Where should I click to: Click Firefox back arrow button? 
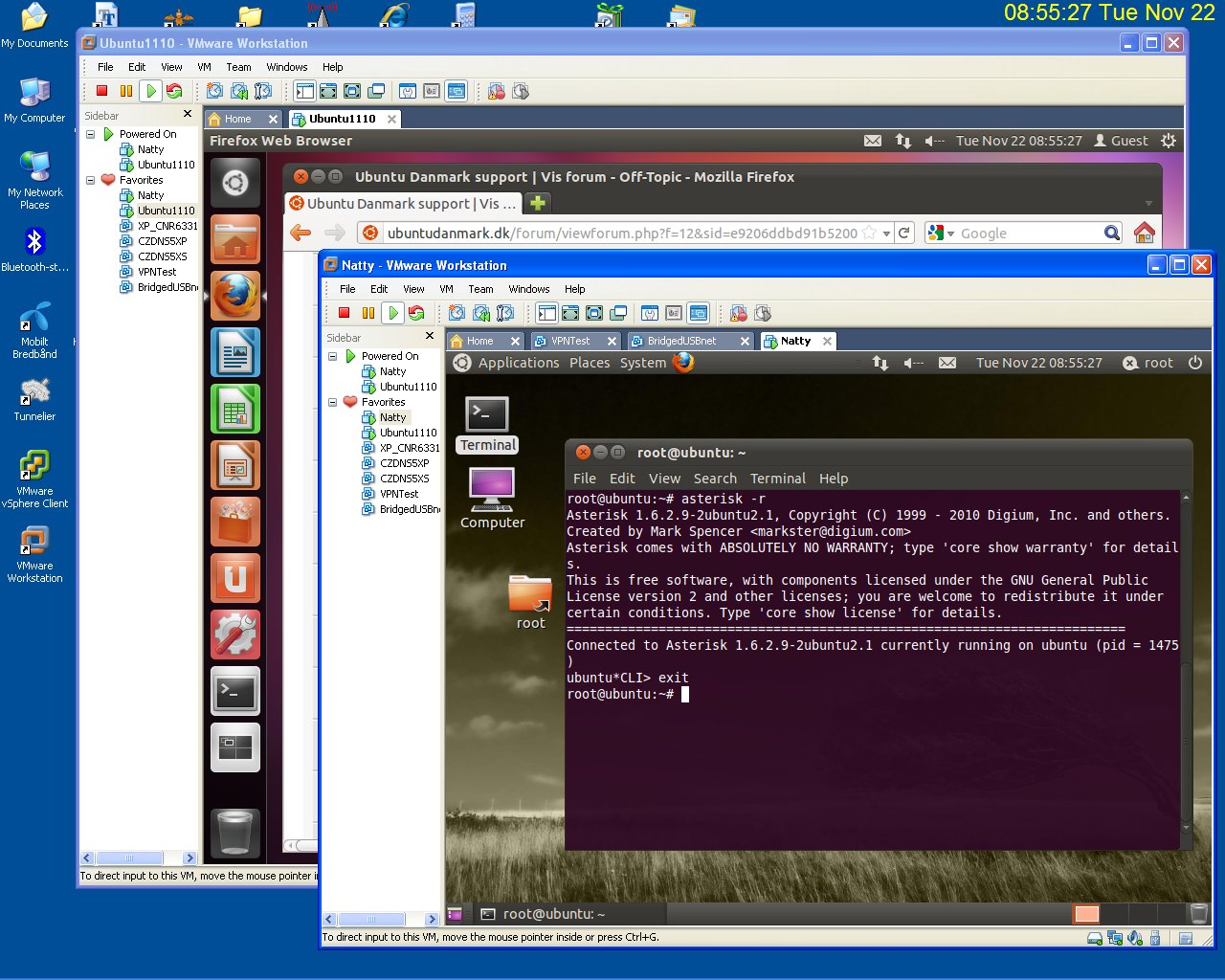pos(301,233)
